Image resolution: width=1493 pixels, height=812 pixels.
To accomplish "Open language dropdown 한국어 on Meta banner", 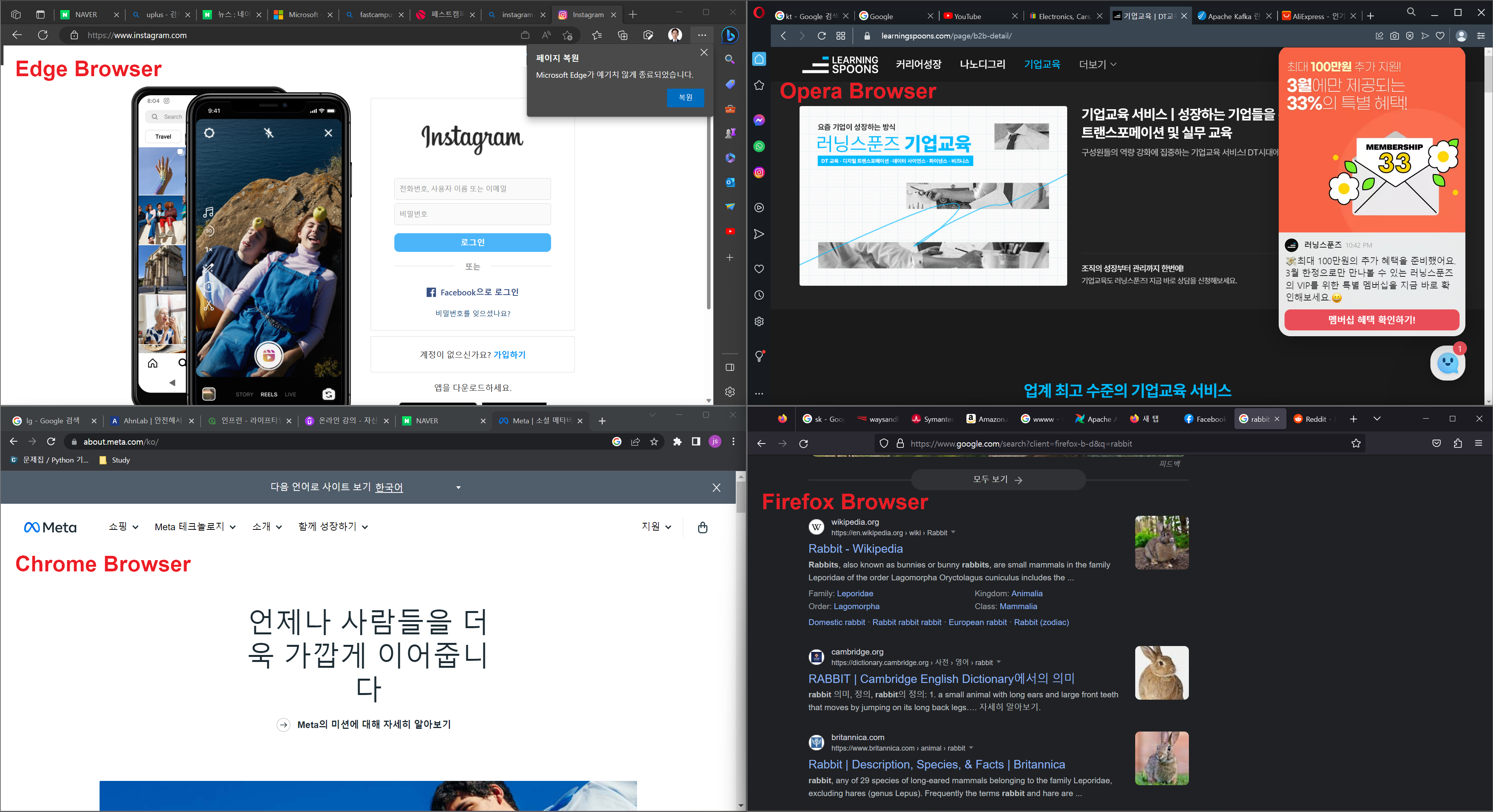I will tap(418, 487).
